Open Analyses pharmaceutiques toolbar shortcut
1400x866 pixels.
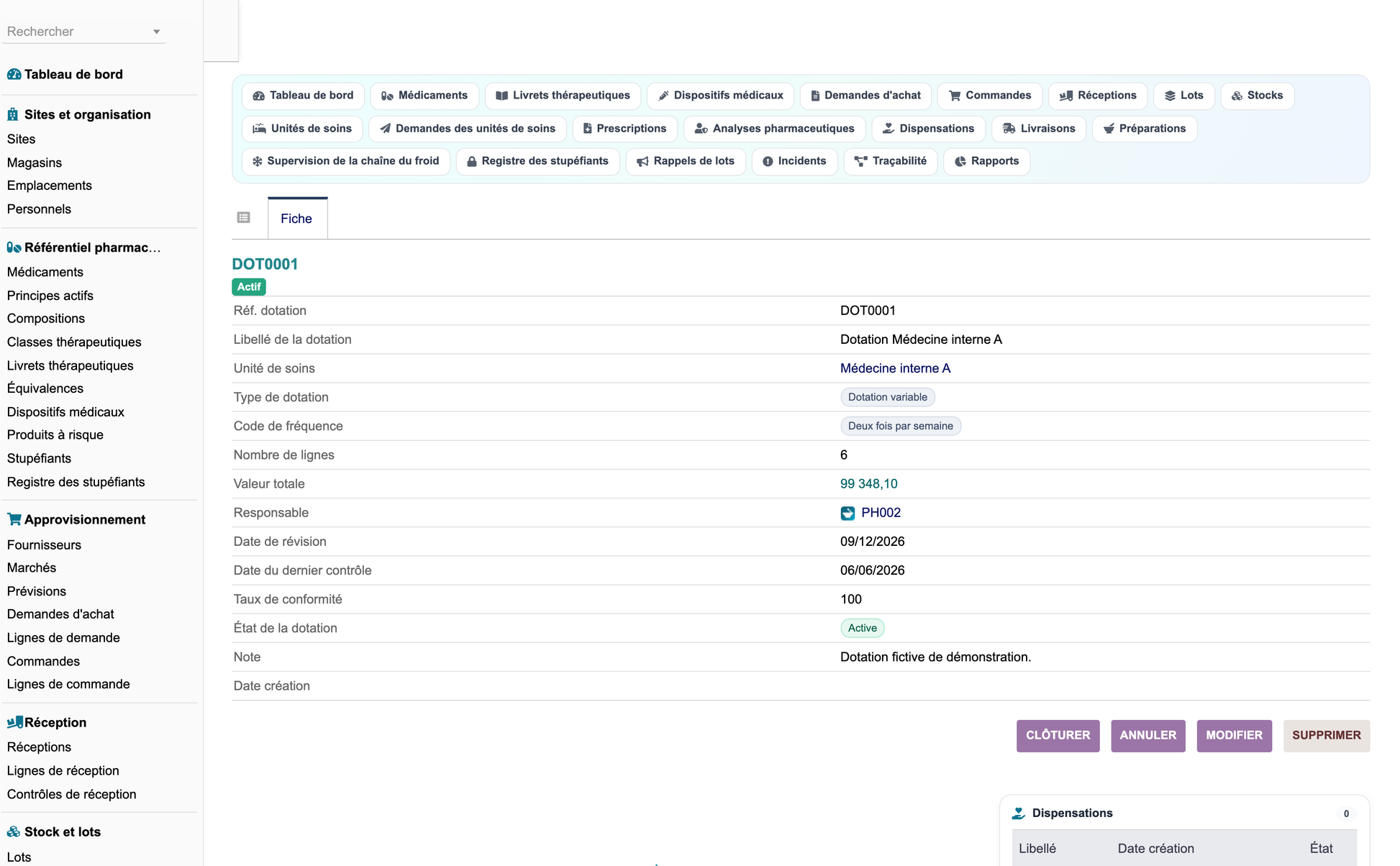(775, 129)
